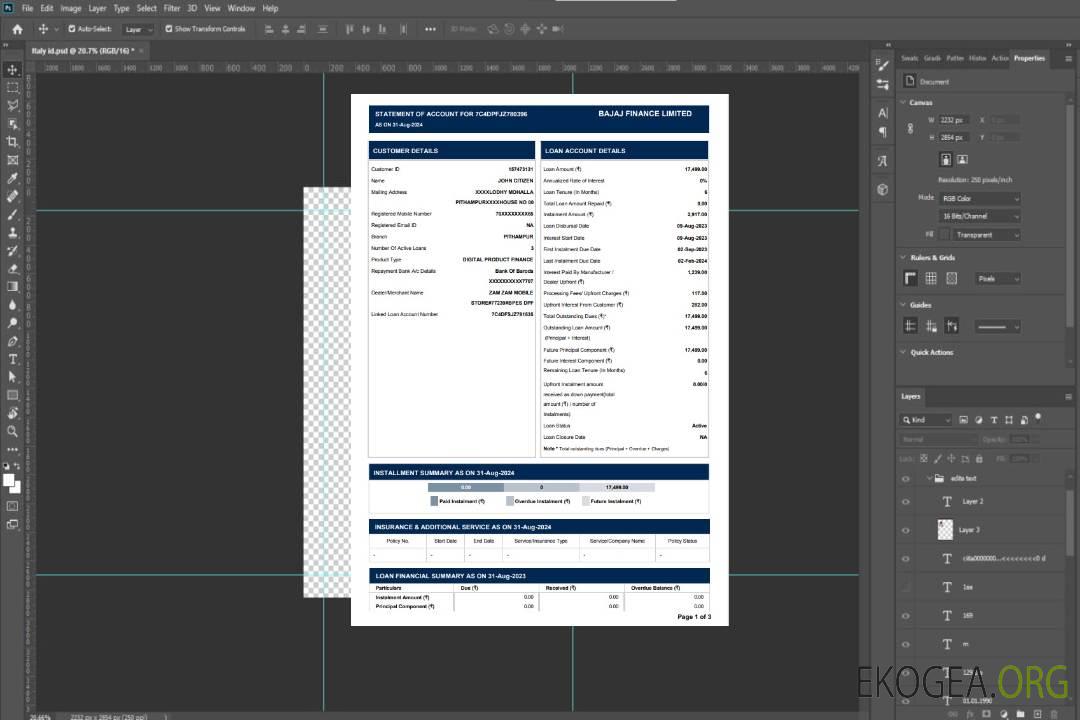The width and height of the screenshot is (1080, 720).
Task: Open the RGB Color mode dropdown
Action: [x=979, y=198]
